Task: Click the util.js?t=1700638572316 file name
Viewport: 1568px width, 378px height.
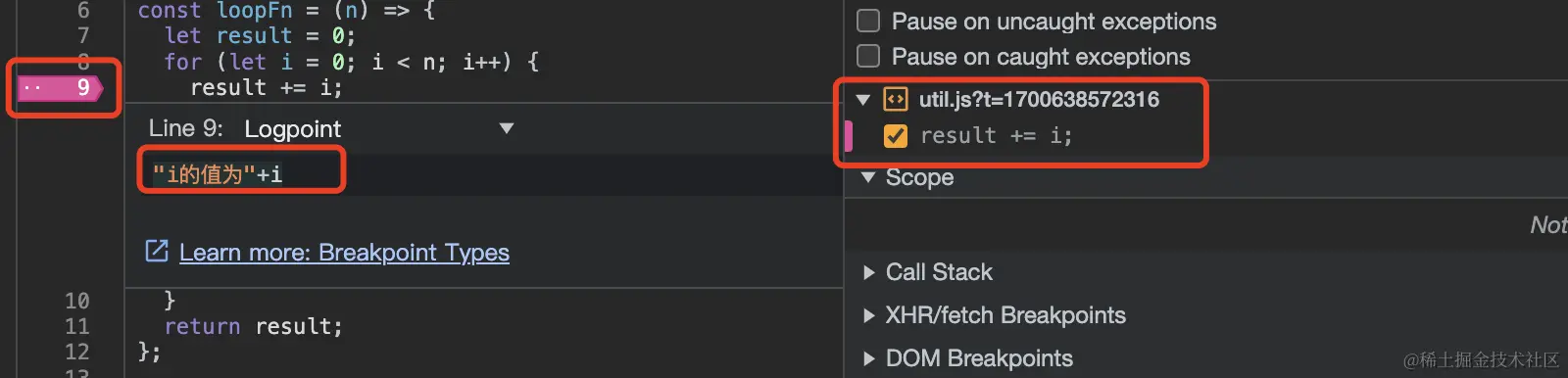Action: click(x=1039, y=100)
